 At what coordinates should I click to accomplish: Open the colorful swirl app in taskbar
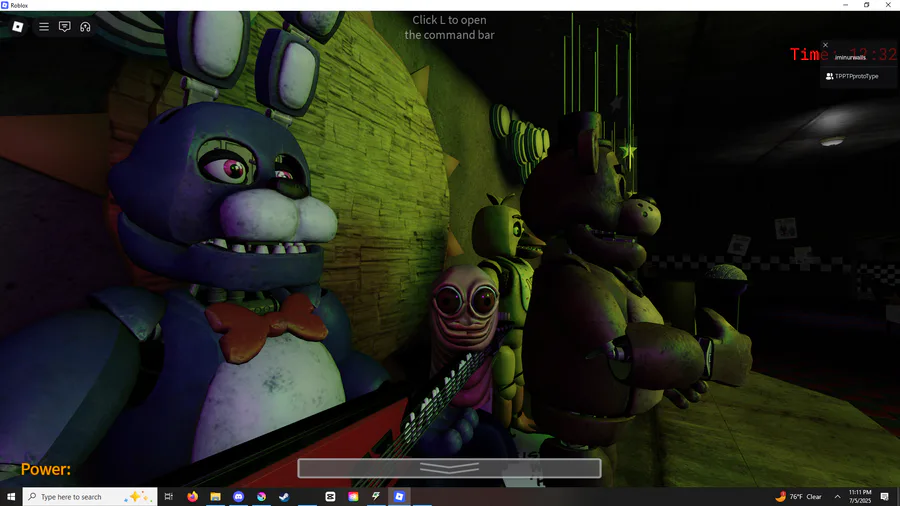click(261, 496)
